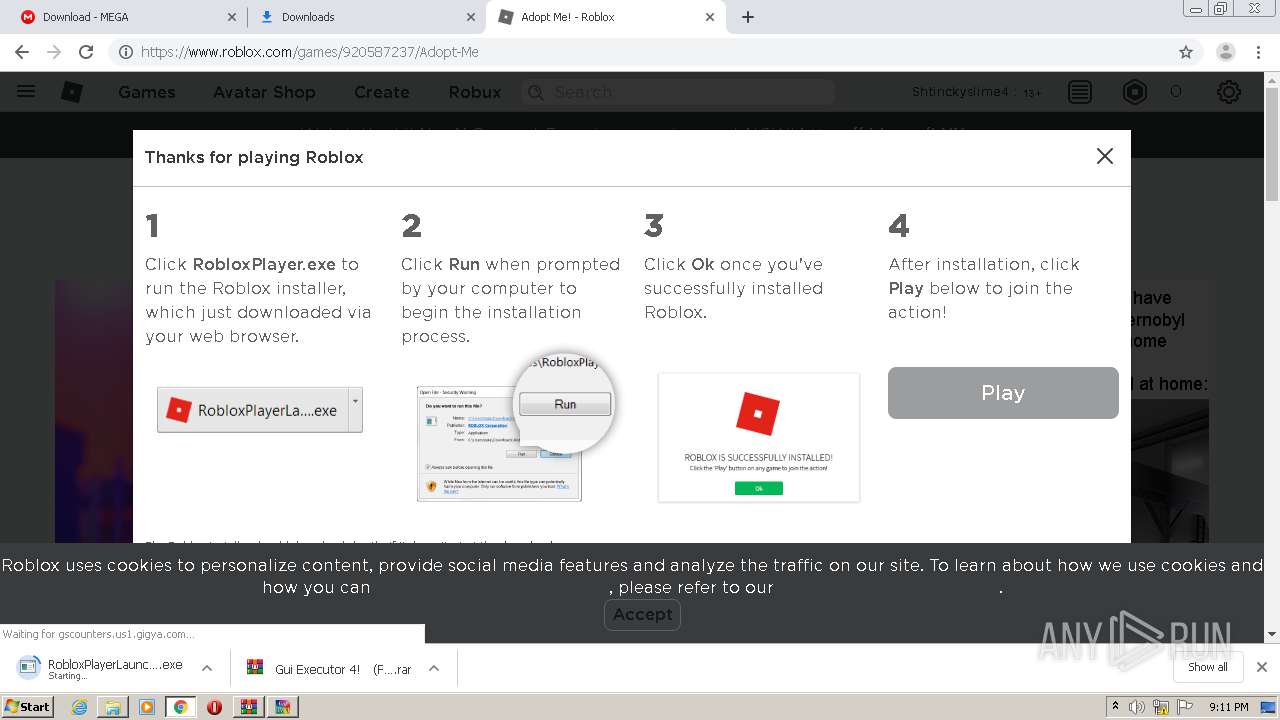
Task: Bookmark this page with the star
Action: tap(1186, 52)
